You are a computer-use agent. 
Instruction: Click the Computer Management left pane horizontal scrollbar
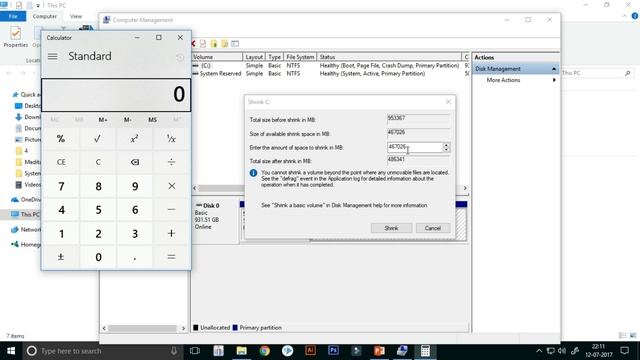[143, 328]
